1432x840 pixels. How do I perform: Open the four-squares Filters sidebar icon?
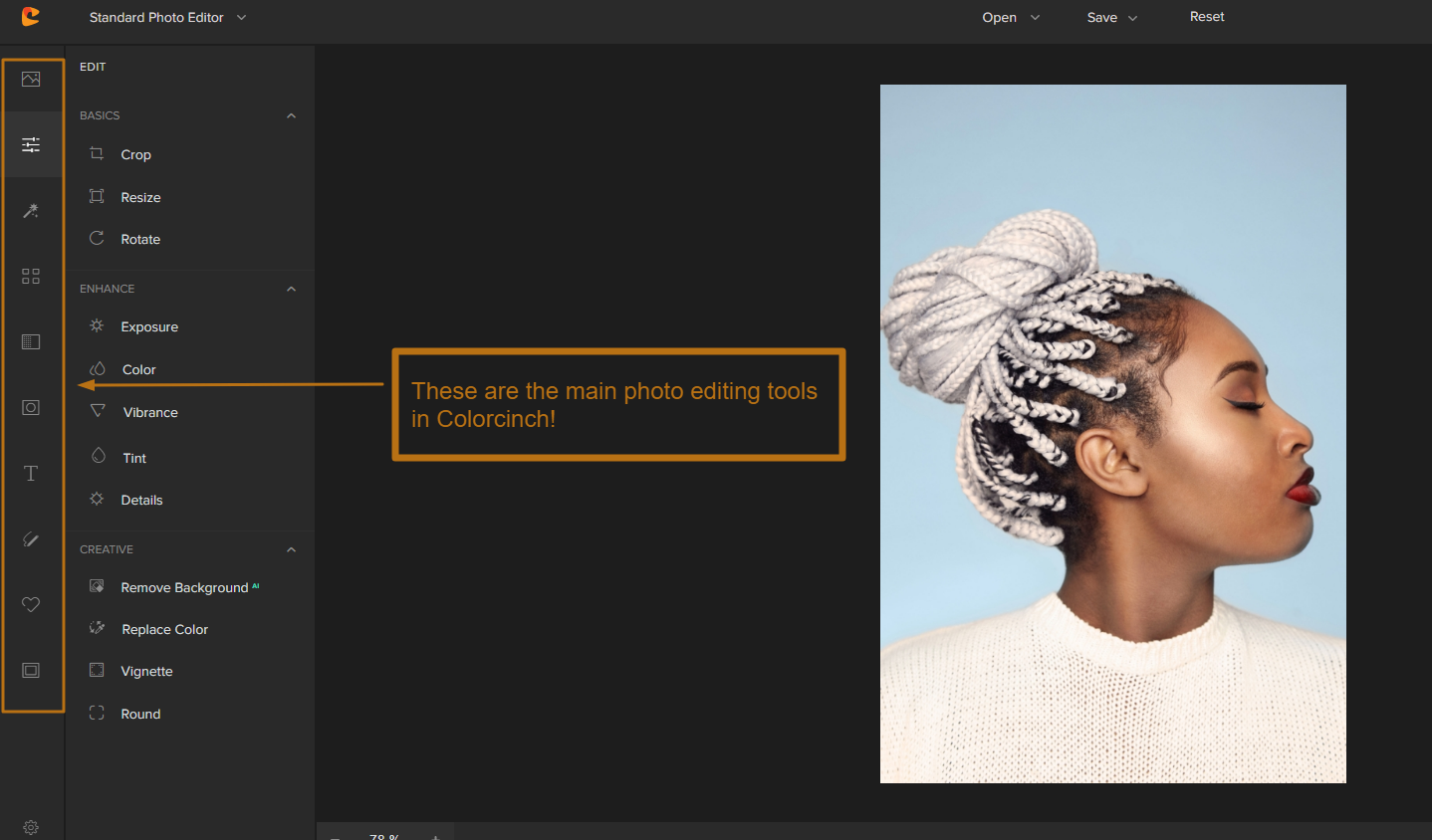coord(31,277)
